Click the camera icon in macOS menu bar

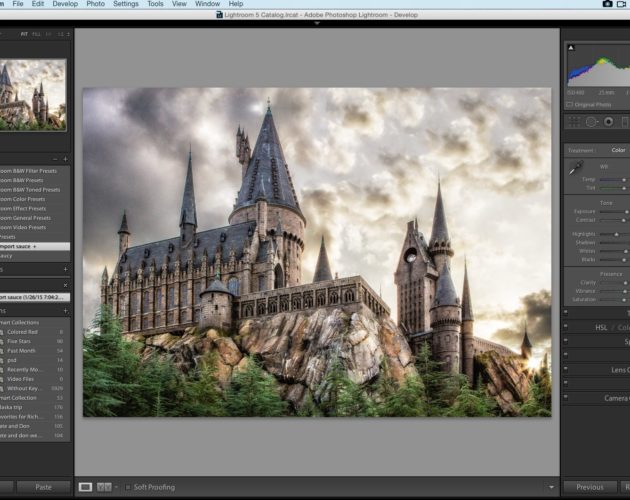tap(607, 4)
